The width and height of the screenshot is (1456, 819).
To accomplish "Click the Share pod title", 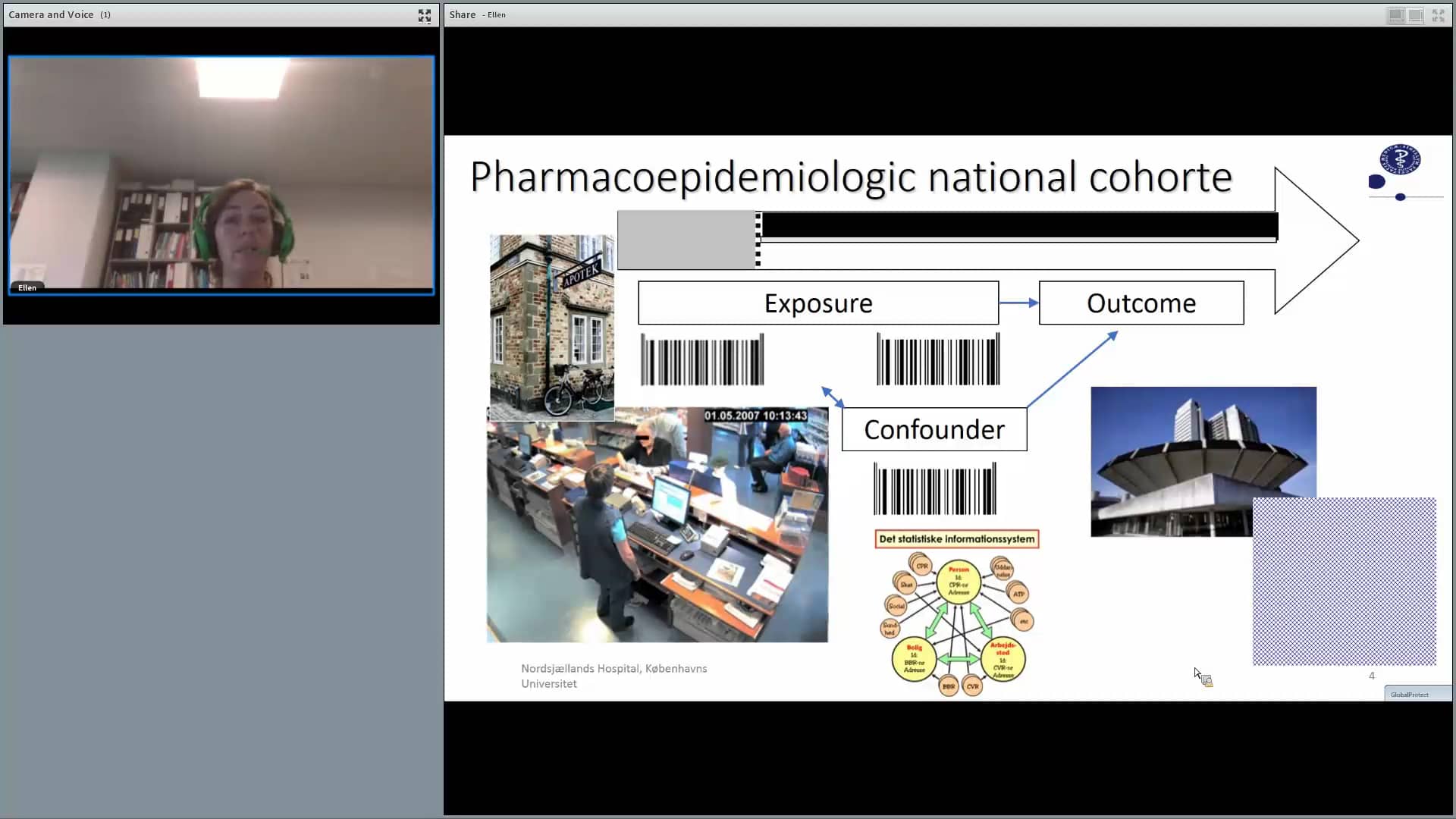I will point(462,14).
